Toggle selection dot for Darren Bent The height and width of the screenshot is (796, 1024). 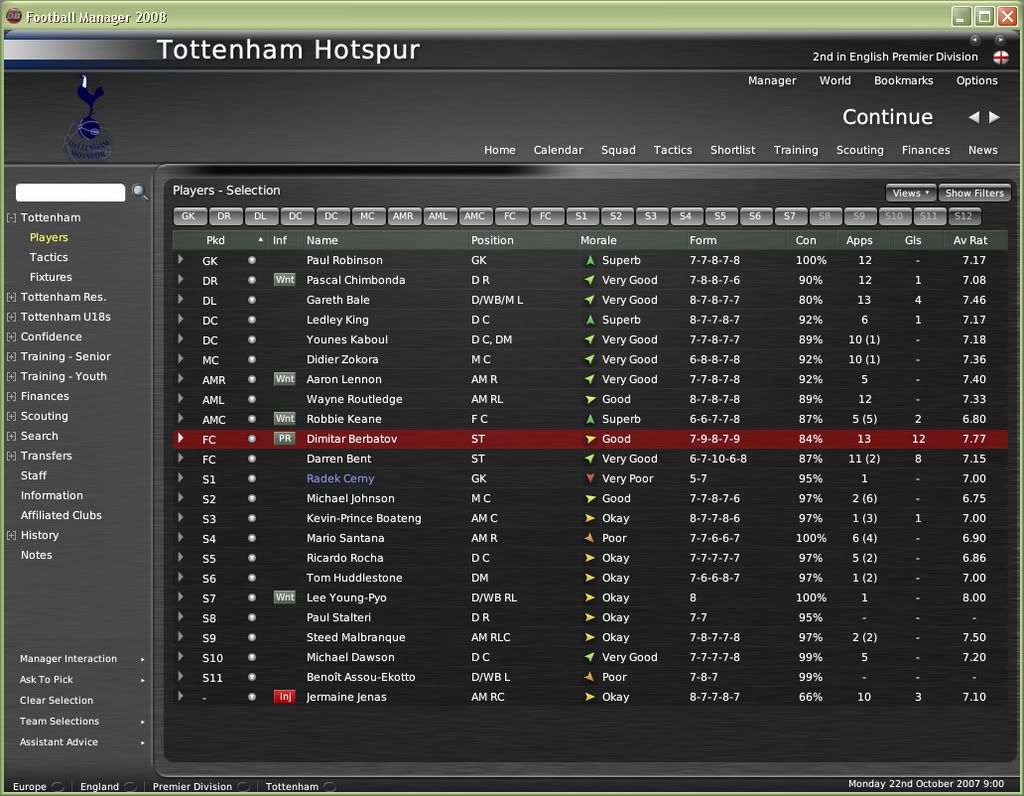251,458
